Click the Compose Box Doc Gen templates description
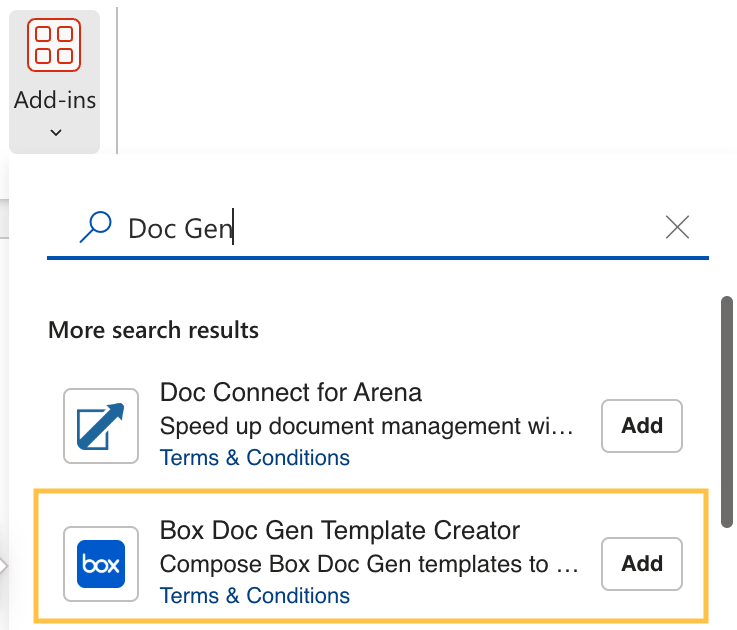 pyautogui.click(x=369, y=564)
